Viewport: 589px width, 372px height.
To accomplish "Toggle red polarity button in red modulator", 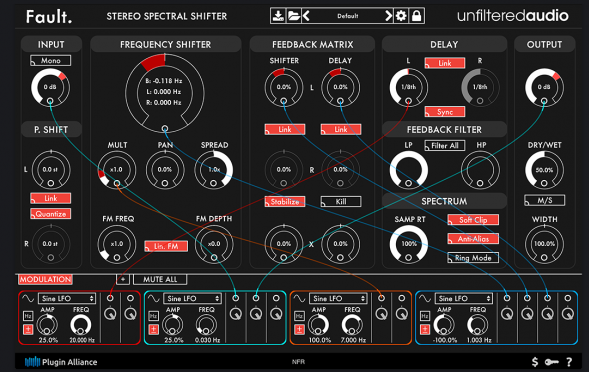I will tap(28, 330).
